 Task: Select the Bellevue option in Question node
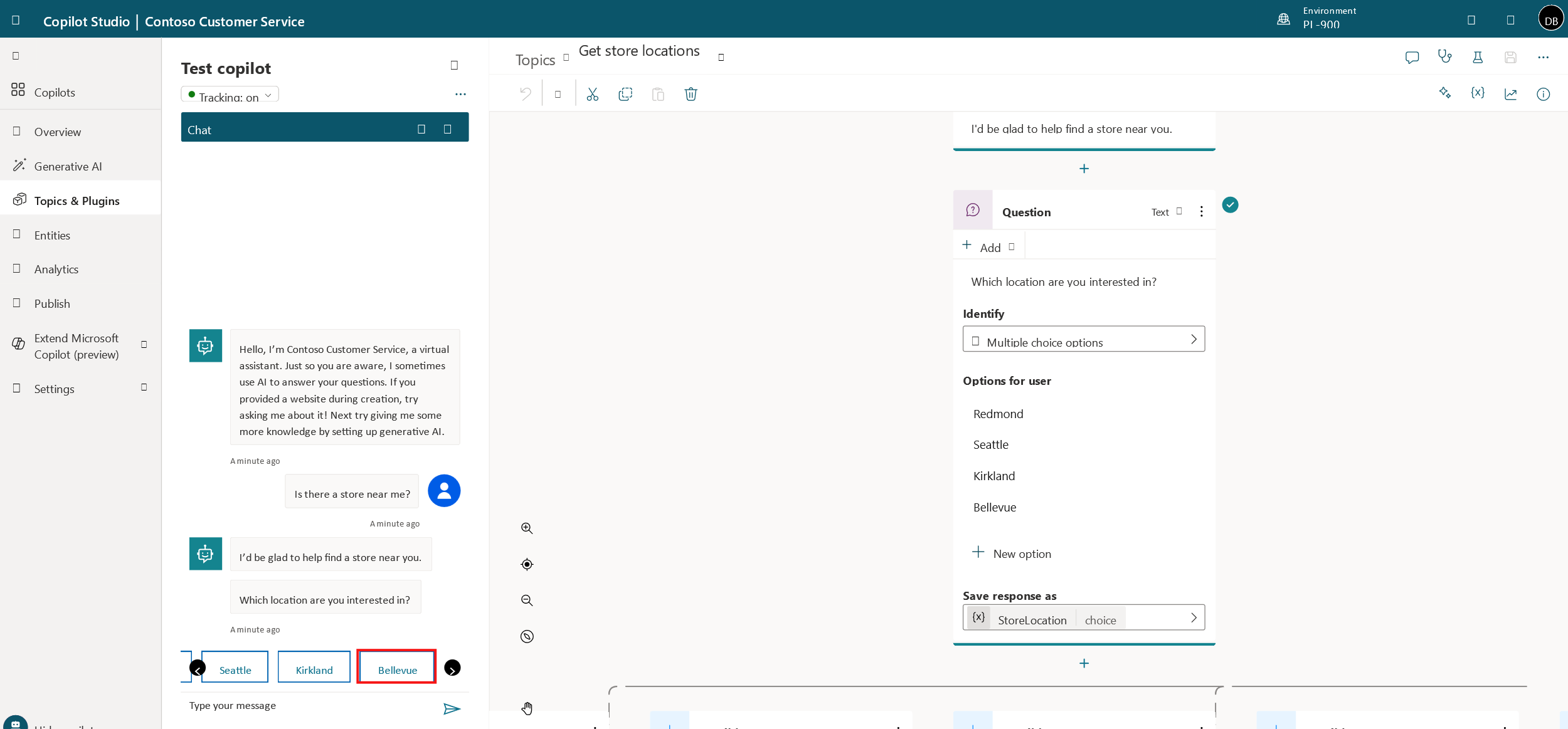[x=994, y=507]
